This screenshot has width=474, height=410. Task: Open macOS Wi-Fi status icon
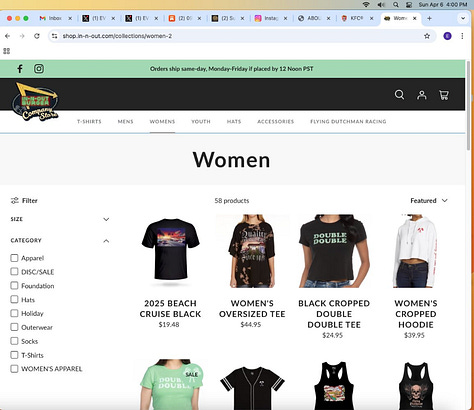pos(366,4)
